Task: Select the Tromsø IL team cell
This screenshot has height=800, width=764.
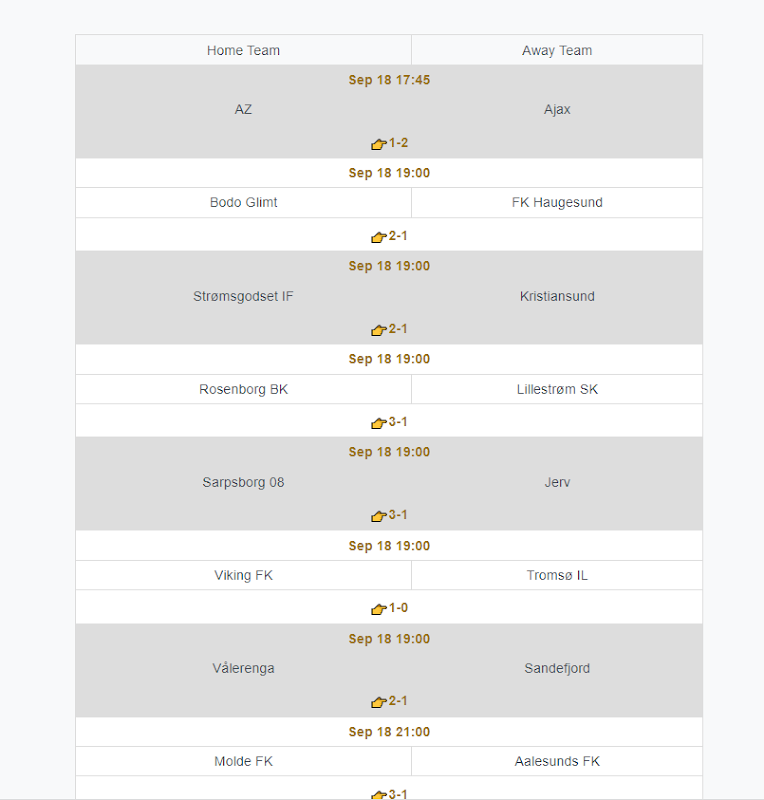Action: click(x=557, y=576)
